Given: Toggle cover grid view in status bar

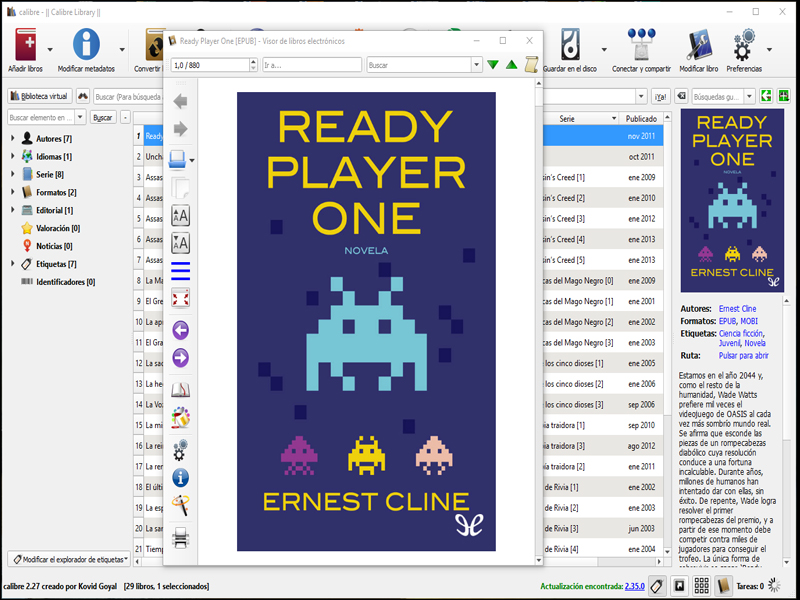Looking at the screenshot, I should pyautogui.click(x=702, y=586).
